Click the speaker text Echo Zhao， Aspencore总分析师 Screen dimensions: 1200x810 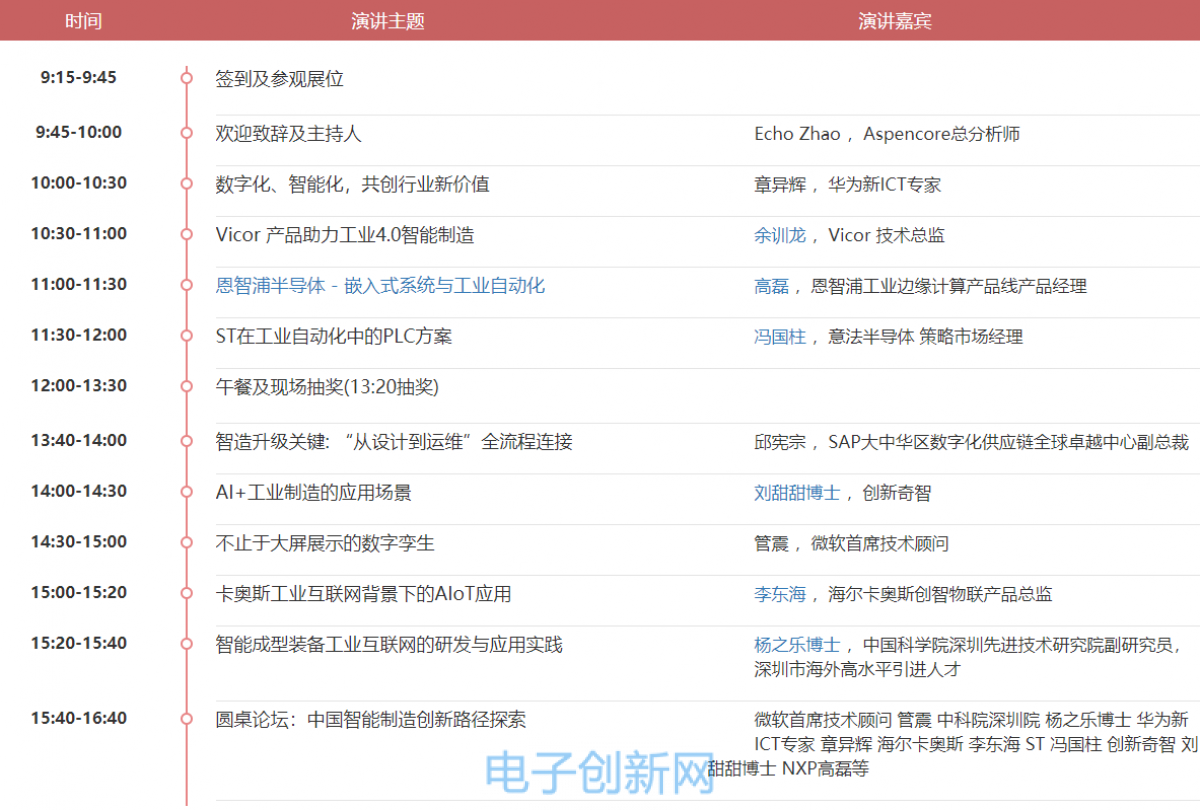click(887, 134)
